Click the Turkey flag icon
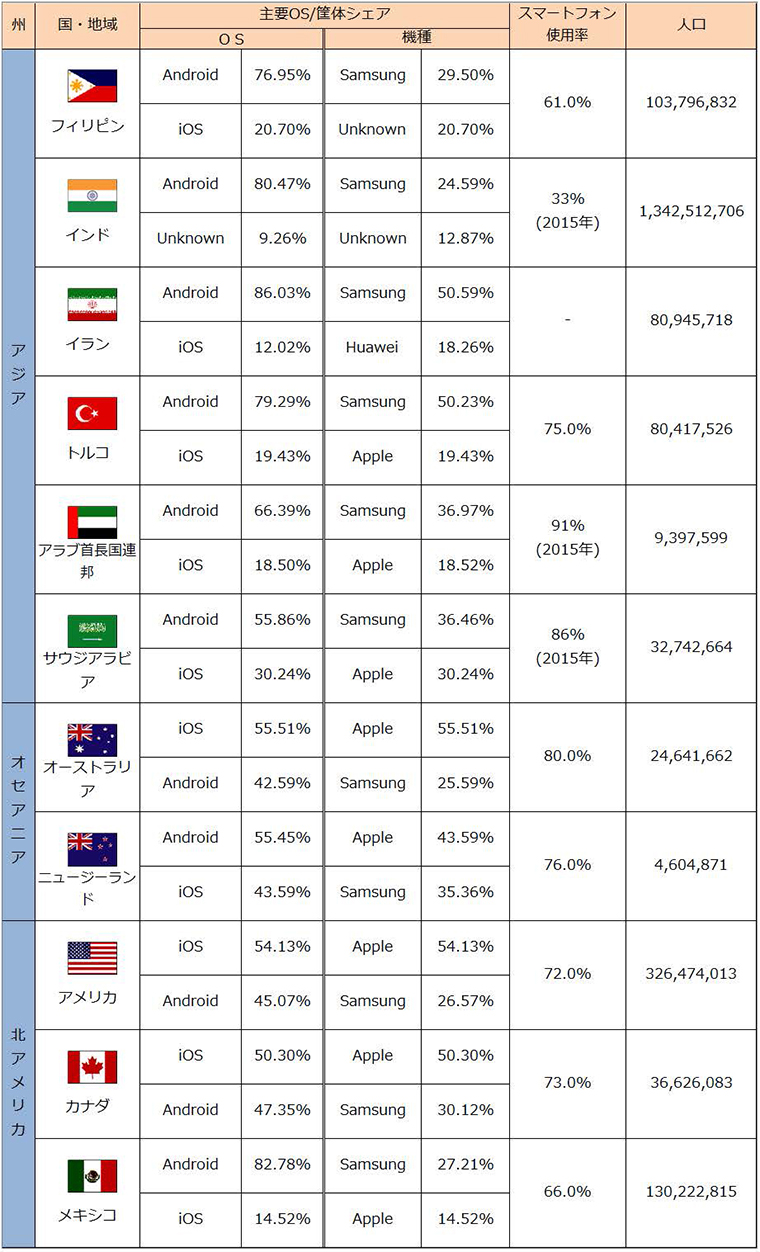The width and height of the screenshot is (760, 1252). 92,413
